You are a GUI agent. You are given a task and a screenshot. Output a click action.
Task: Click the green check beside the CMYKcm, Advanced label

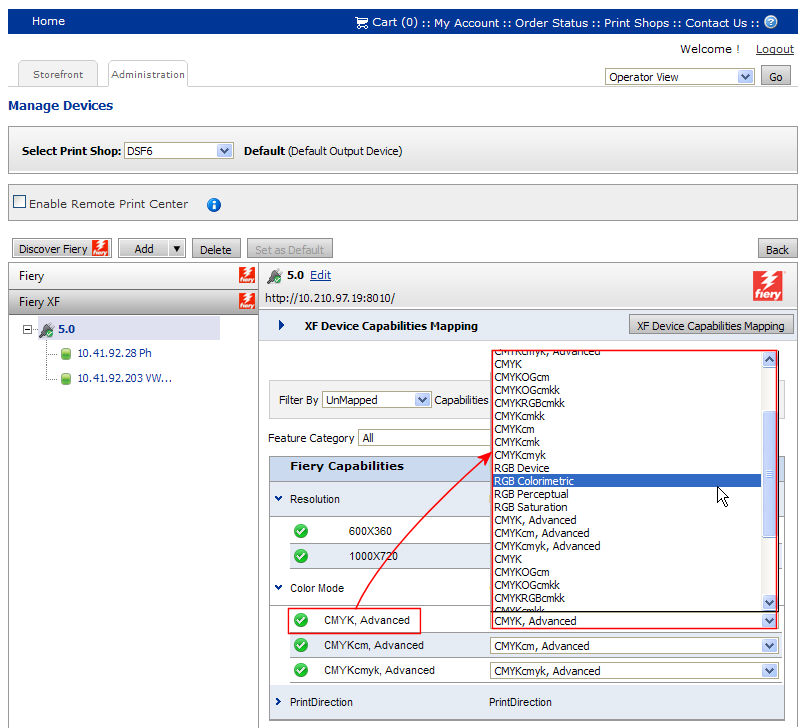(x=301, y=645)
